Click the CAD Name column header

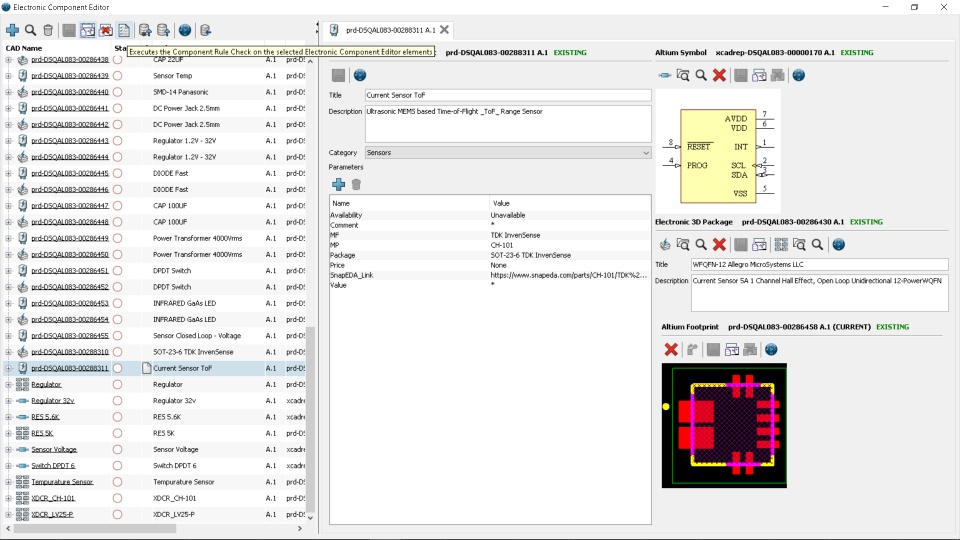coord(23,48)
